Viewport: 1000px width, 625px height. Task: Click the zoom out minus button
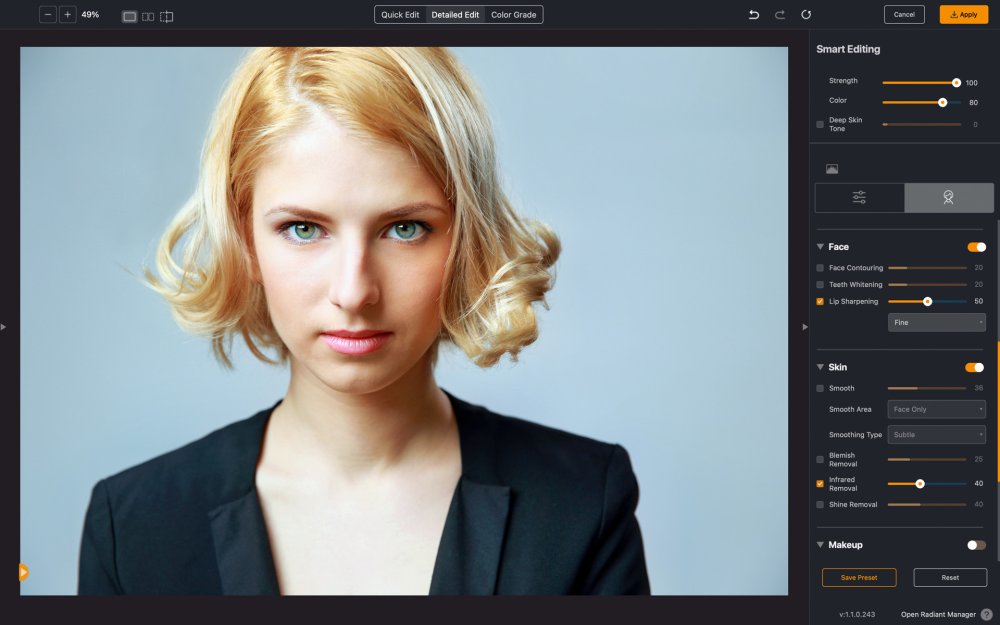(x=48, y=14)
